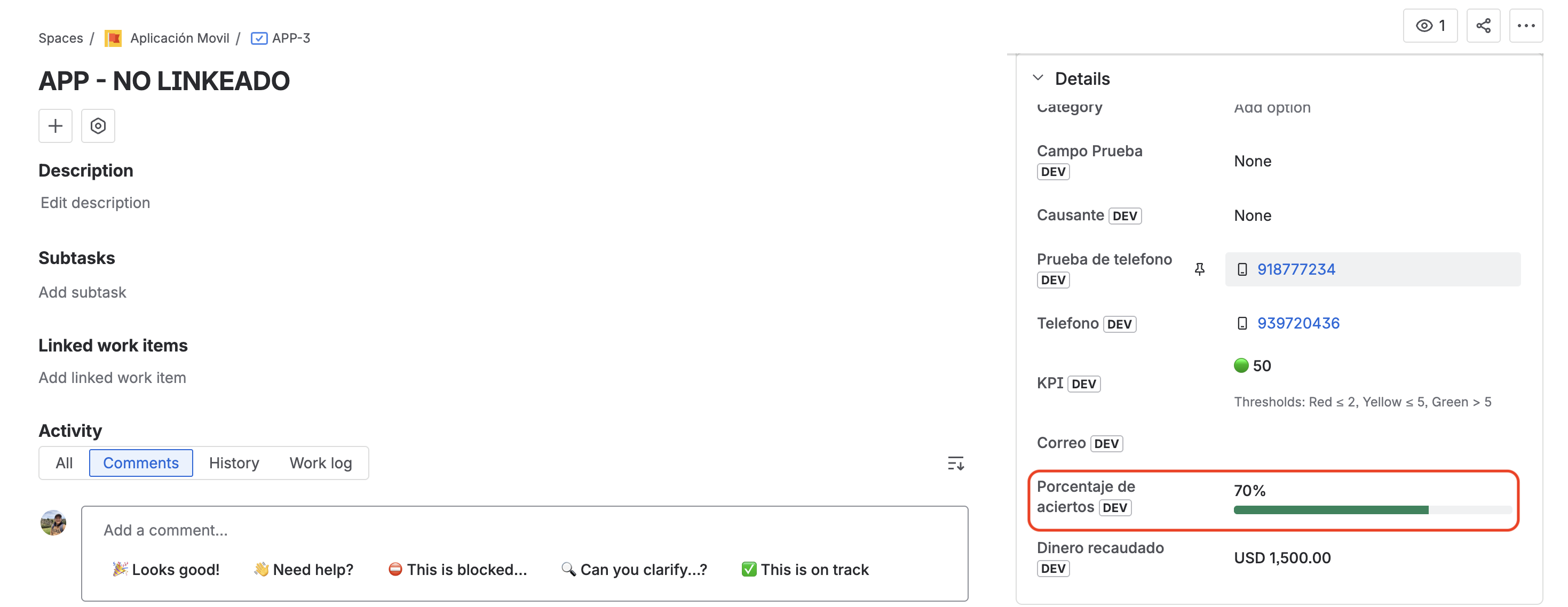
Task: Edit Dinero recaudado USD 1,500.00 value
Action: coord(1282,558)
